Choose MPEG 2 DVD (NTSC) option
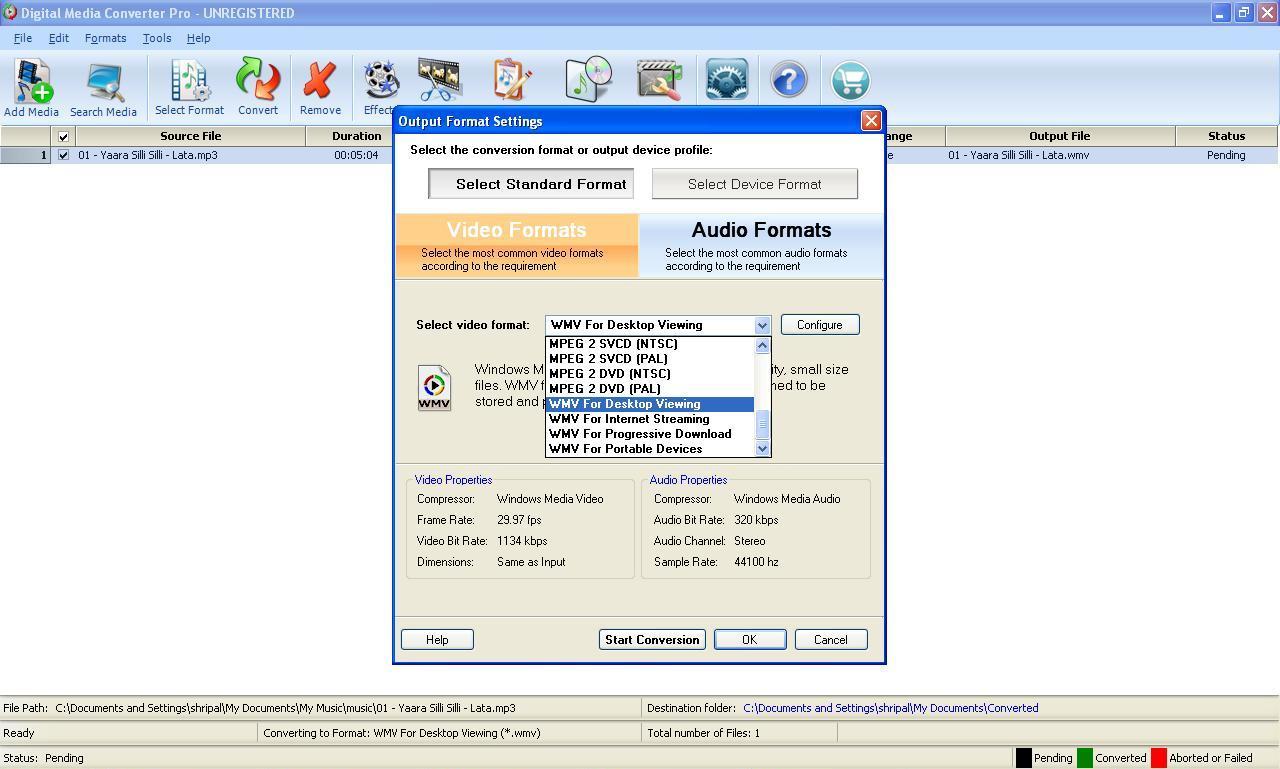 (650, 374)
